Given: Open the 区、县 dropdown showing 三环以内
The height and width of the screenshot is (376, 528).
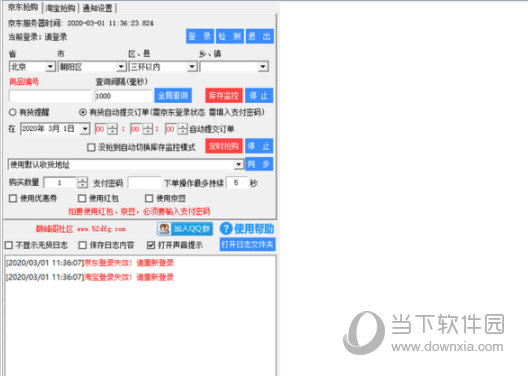Looking at the screenshot, I should [x=163, y=67].
